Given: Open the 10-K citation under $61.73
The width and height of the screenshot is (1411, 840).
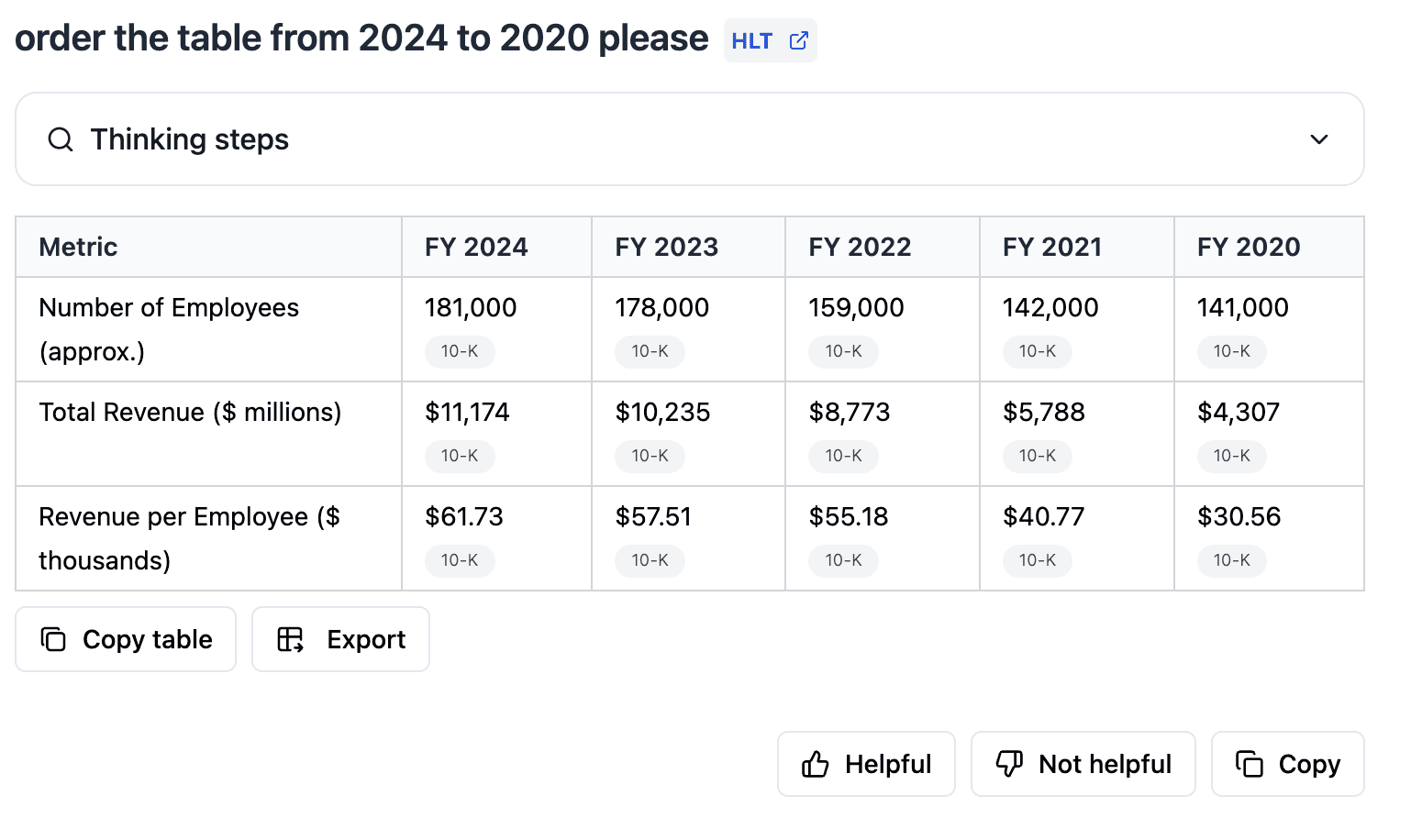Looking at the screenshot, I should 460,560.
